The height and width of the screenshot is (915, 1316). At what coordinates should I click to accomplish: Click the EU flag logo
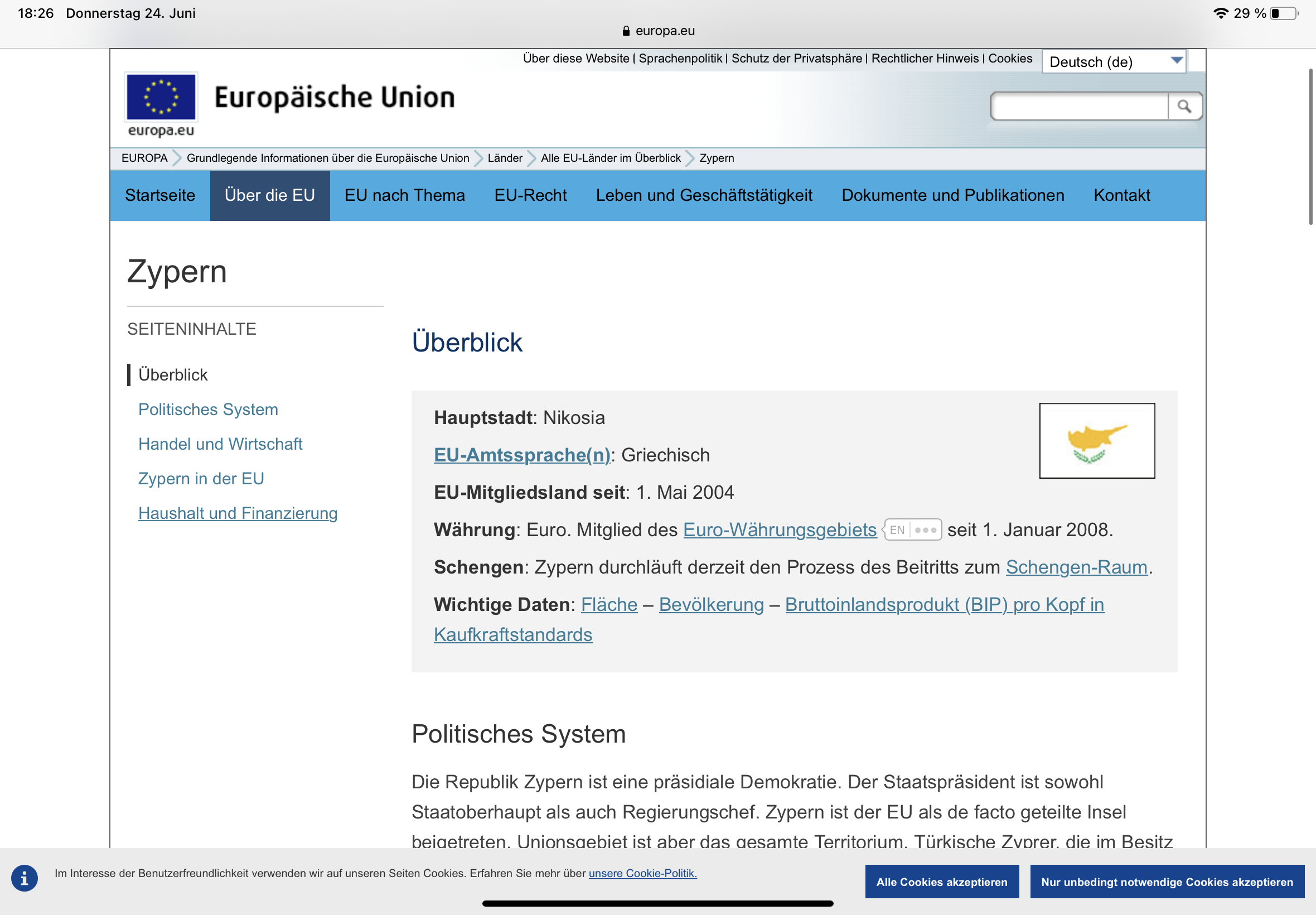point(161,97)
